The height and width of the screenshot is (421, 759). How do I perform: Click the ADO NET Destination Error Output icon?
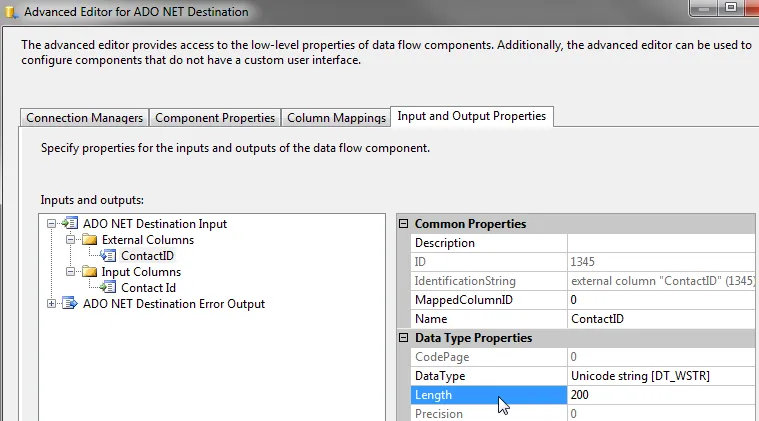pyautogui.click(x=70, y=303)
